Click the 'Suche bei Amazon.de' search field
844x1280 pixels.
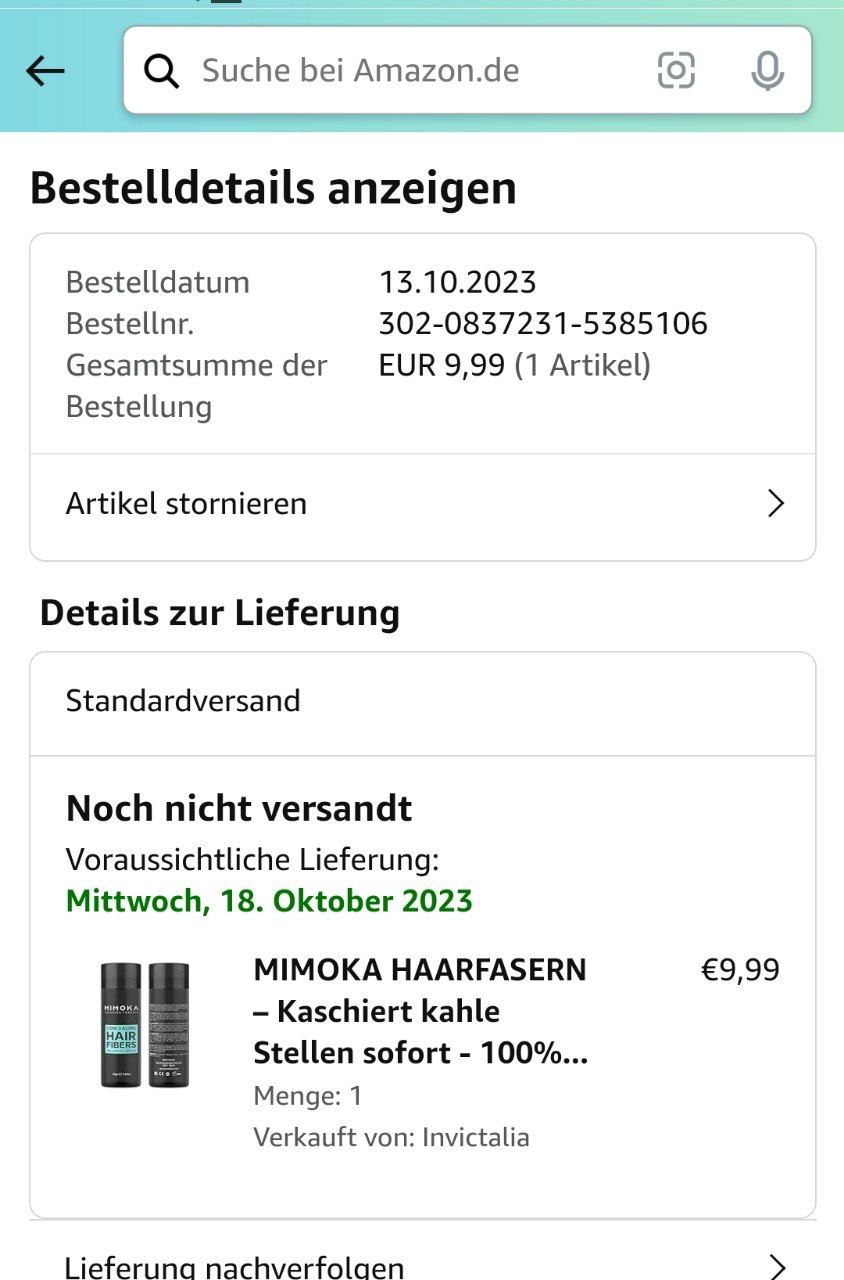click(x=400, y=71)
